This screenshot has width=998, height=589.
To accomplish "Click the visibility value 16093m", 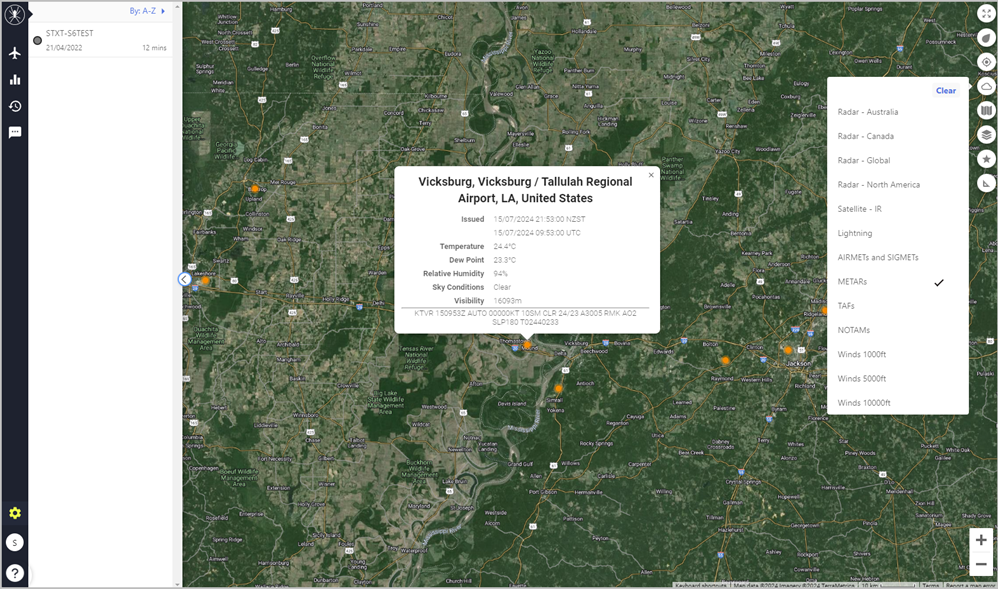I will 507,301.
